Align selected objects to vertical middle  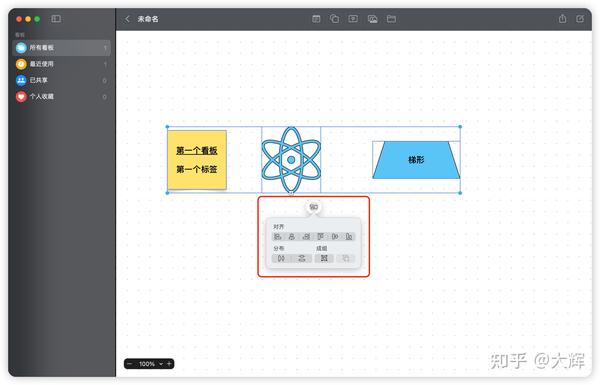coord(335,237)
